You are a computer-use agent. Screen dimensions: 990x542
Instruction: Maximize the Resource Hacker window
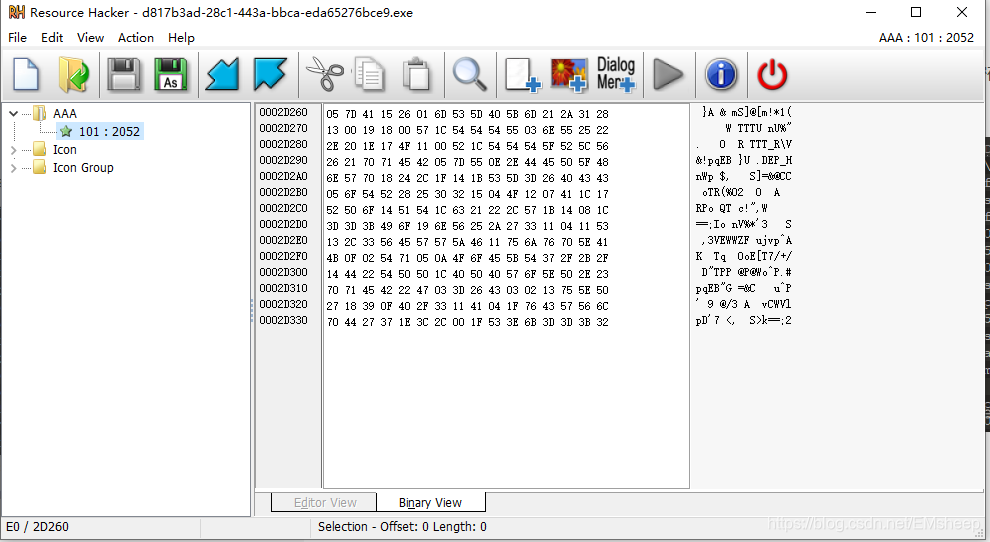pyautogui.click(x=916, y=12)
